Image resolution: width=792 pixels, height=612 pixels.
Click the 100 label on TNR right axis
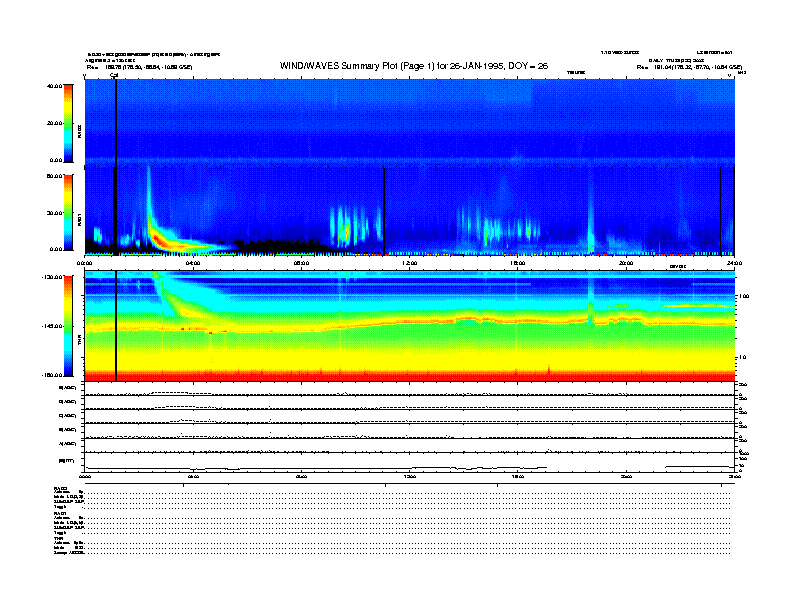(744, 296)
